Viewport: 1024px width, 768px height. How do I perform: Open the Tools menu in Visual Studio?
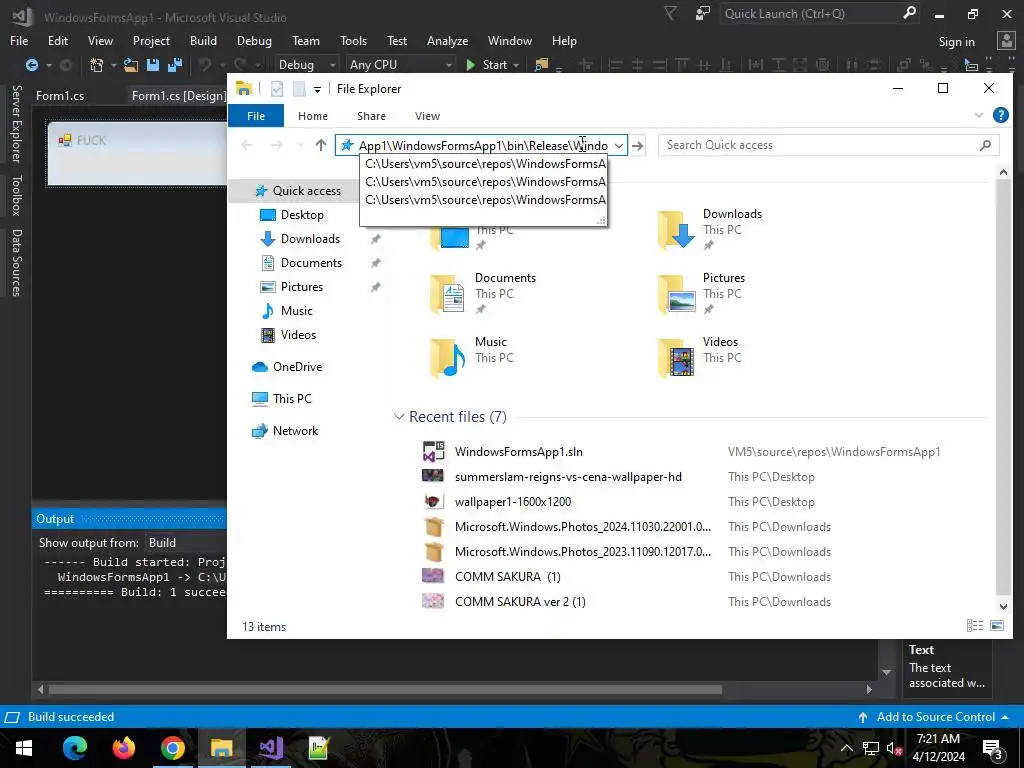[353, 40]
